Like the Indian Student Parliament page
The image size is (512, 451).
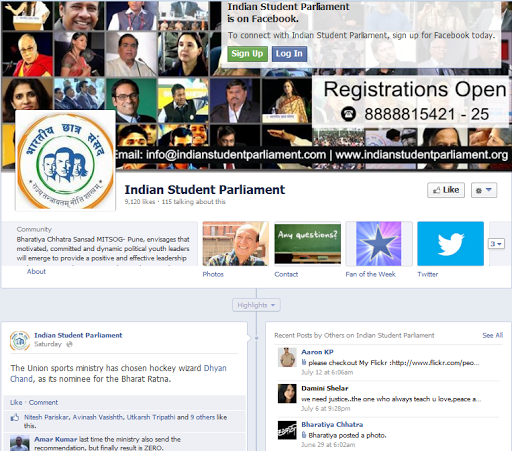(446, 190)
